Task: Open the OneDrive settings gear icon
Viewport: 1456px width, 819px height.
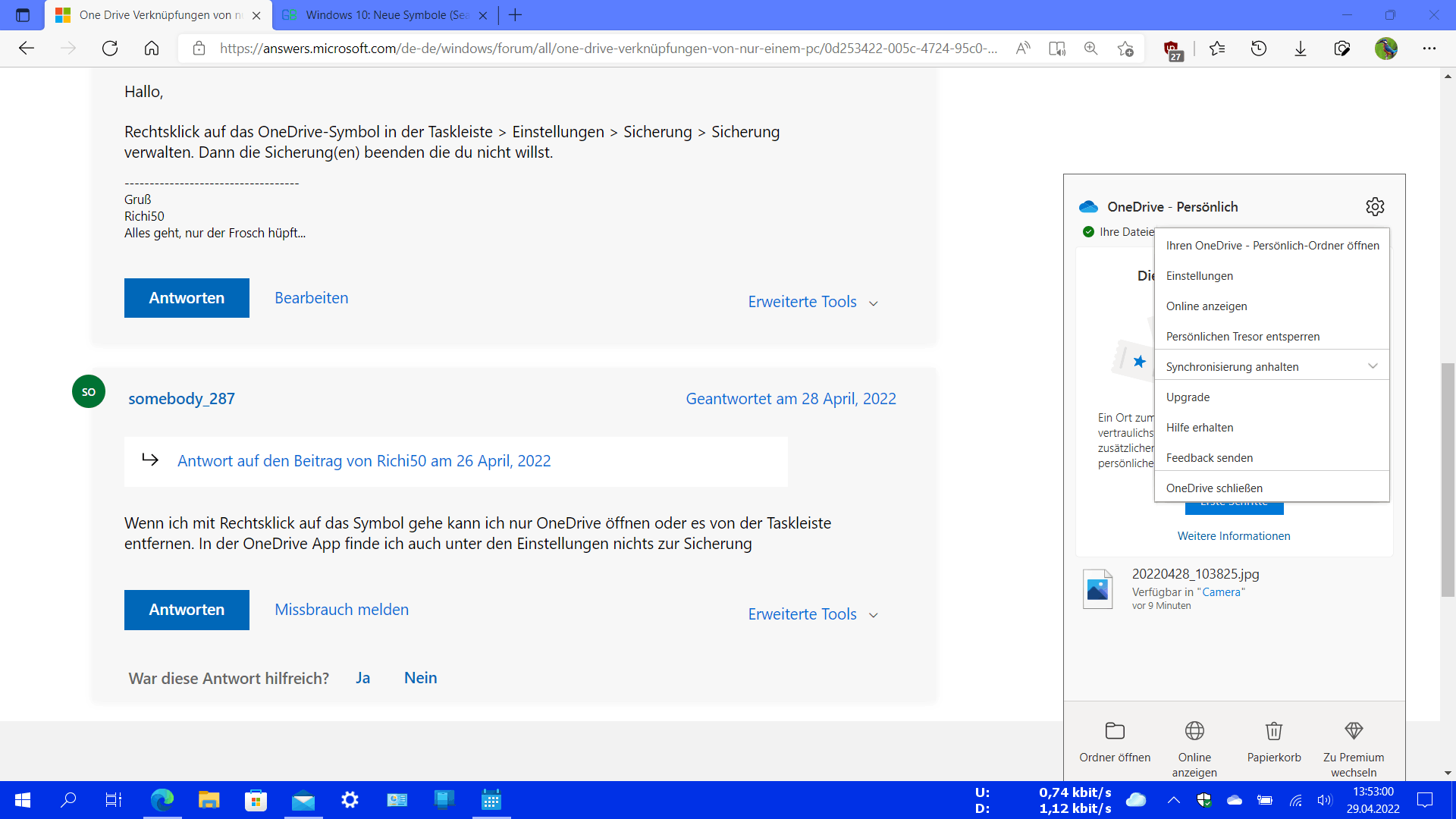Action: coord(1375,206)
